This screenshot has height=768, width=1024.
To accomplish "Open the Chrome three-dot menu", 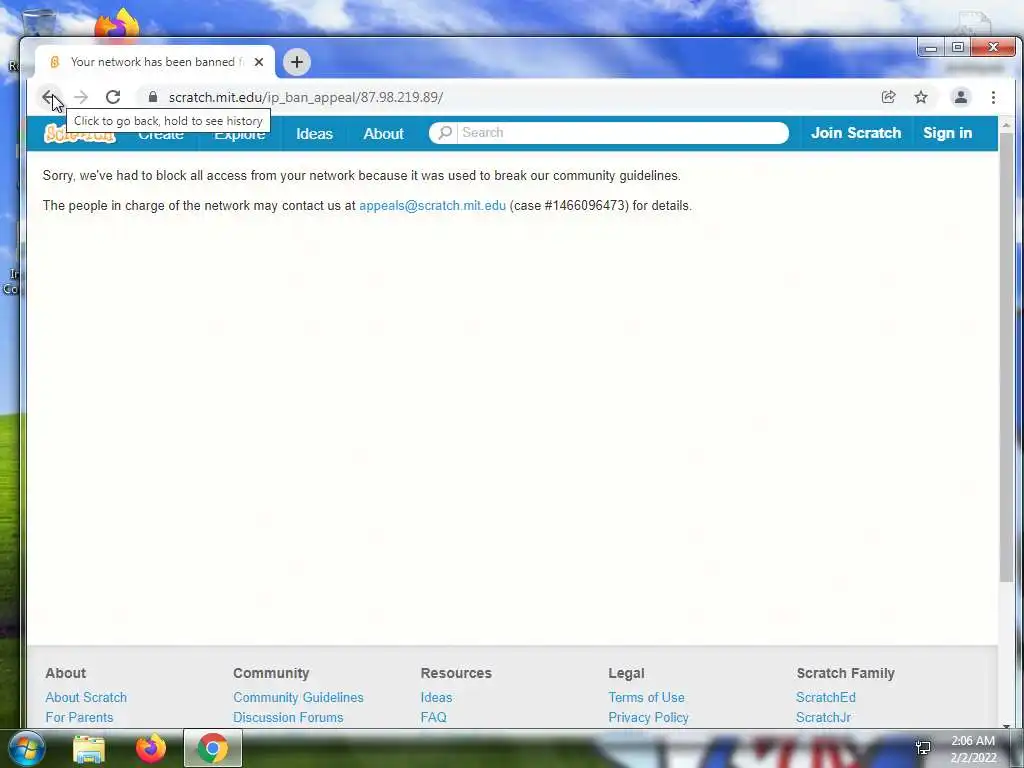I will tap(993, 97).
